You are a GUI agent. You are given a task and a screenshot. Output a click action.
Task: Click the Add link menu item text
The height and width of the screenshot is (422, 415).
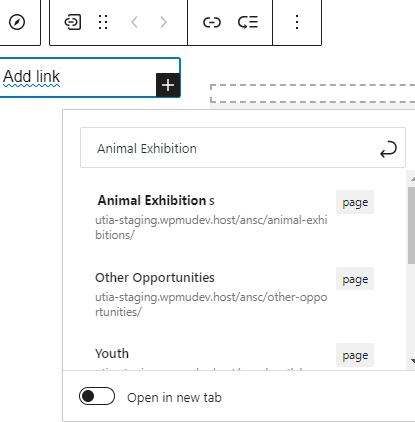tap(31, 77)
